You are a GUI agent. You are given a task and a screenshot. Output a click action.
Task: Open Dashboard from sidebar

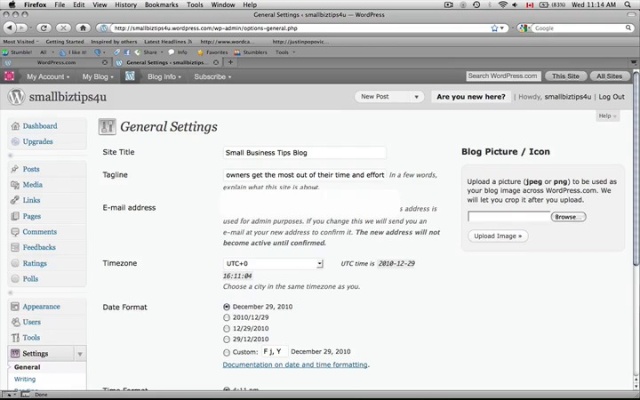coord(40,126)
